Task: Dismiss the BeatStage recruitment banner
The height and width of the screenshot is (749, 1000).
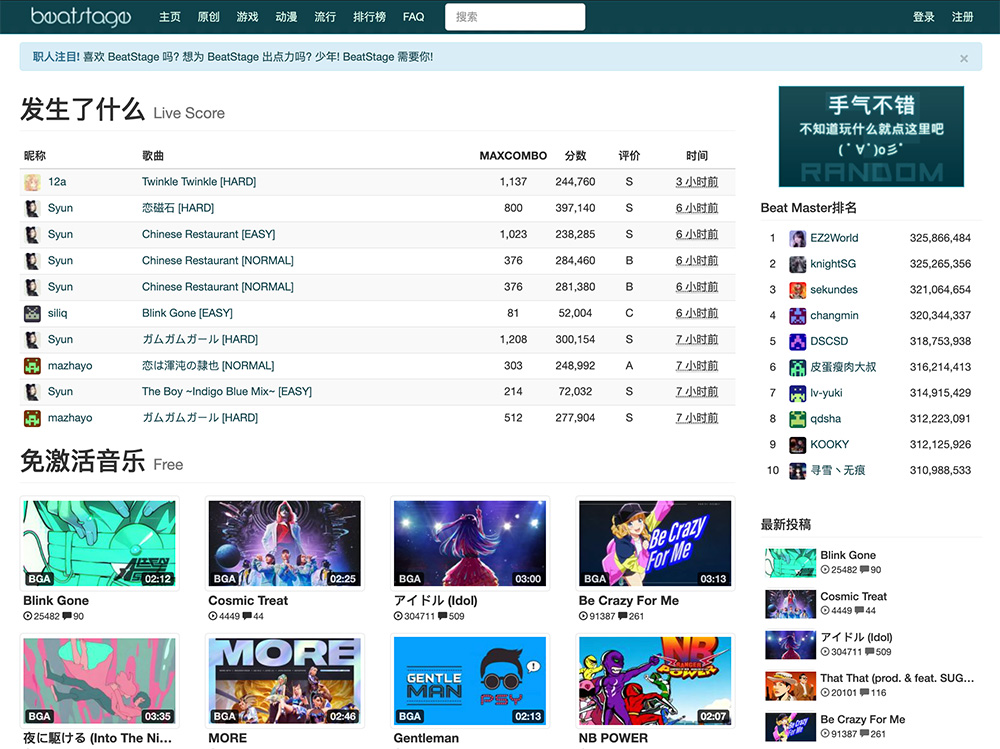Action: pos(964,58)
